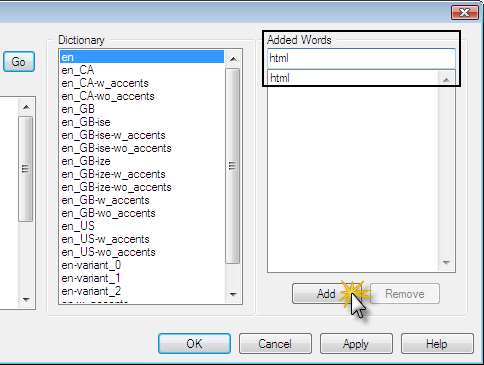Click the Added Words list scroll up arrow
This screenshot has height=365, width=484.
pyautogui.click(x=446, y=79)
